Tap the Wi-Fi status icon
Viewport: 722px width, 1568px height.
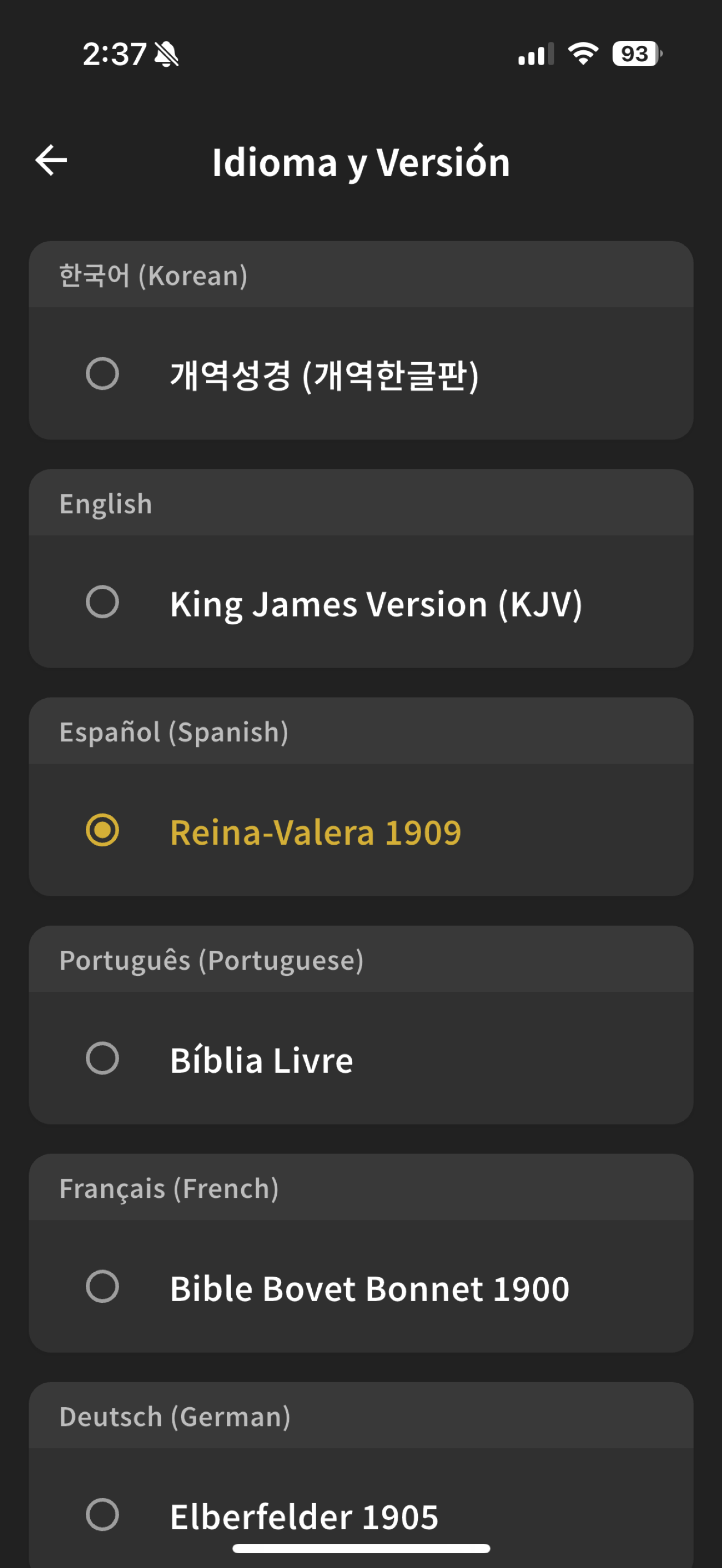[583, 54]
